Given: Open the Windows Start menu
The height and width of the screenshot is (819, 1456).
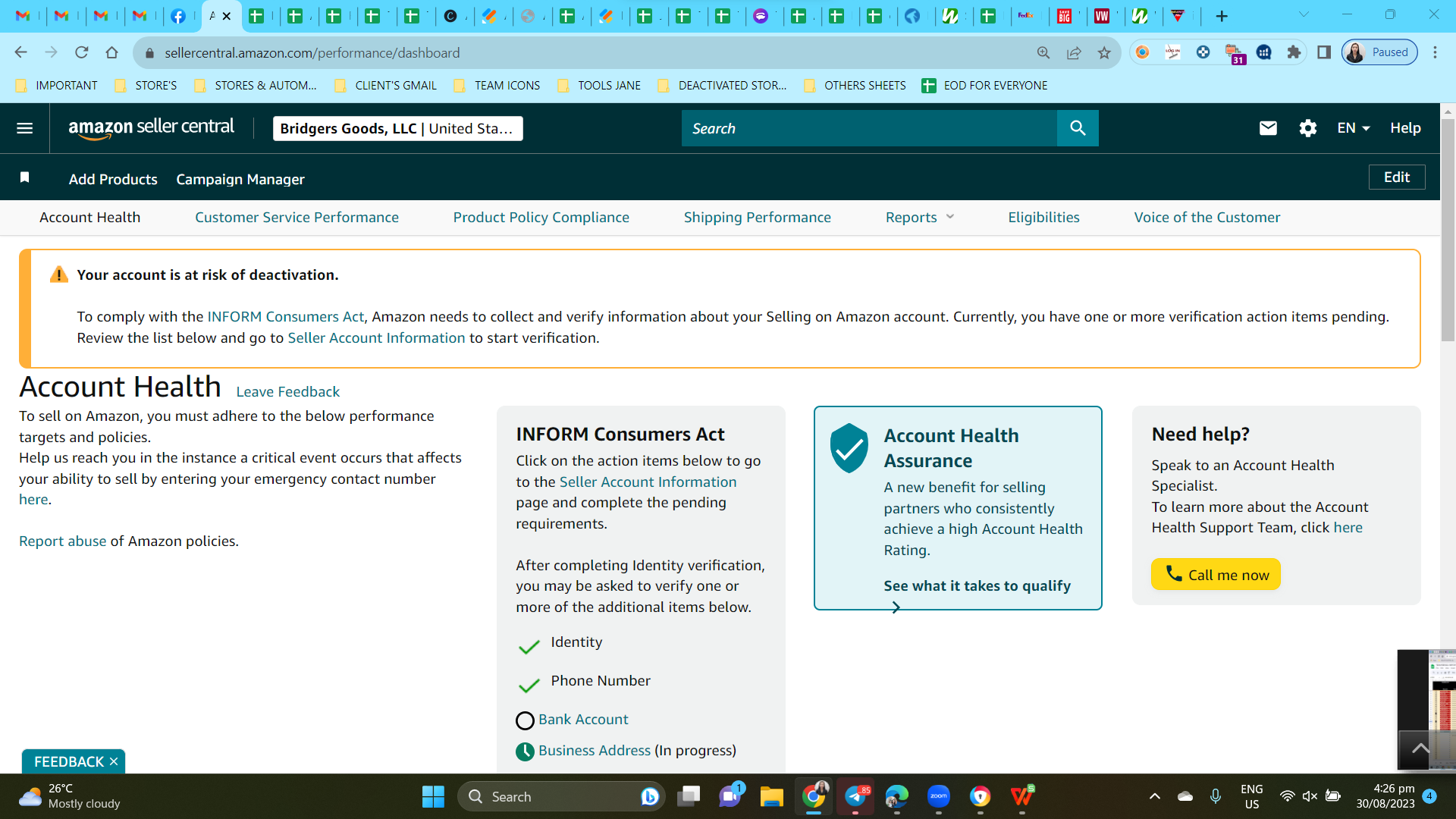Looking at the screenshot, I should 433,796.
